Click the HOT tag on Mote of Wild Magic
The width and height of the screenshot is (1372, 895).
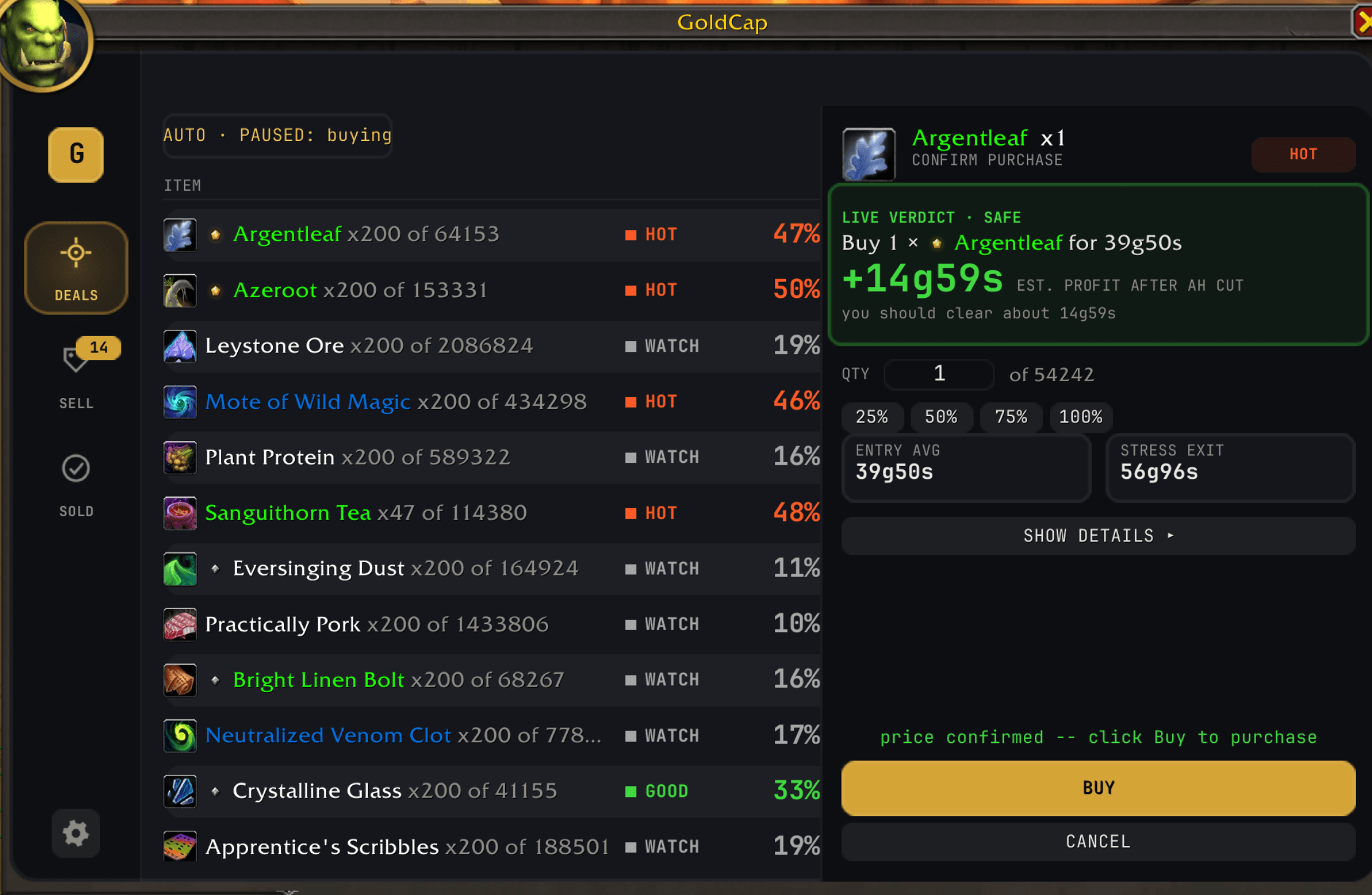[651, 402]
